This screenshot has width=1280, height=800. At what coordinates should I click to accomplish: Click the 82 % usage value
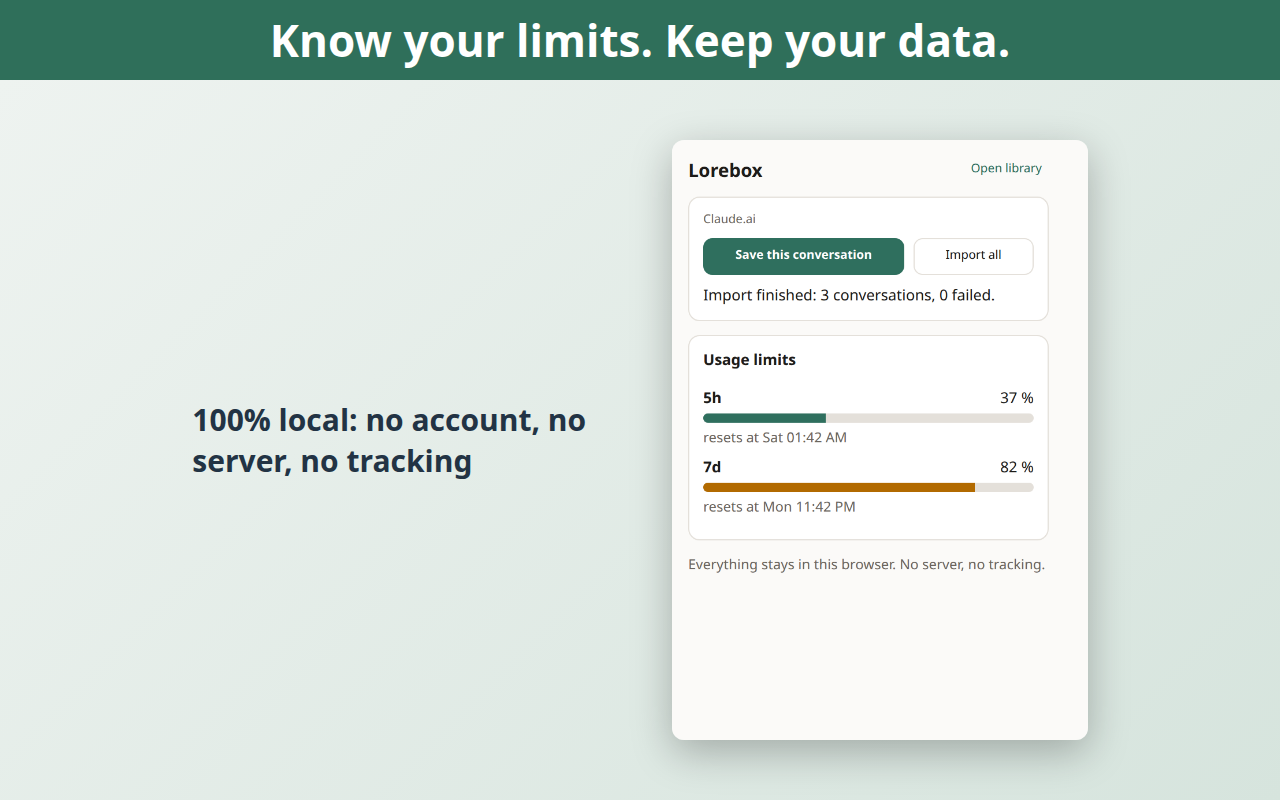[x=1017, y=467]
